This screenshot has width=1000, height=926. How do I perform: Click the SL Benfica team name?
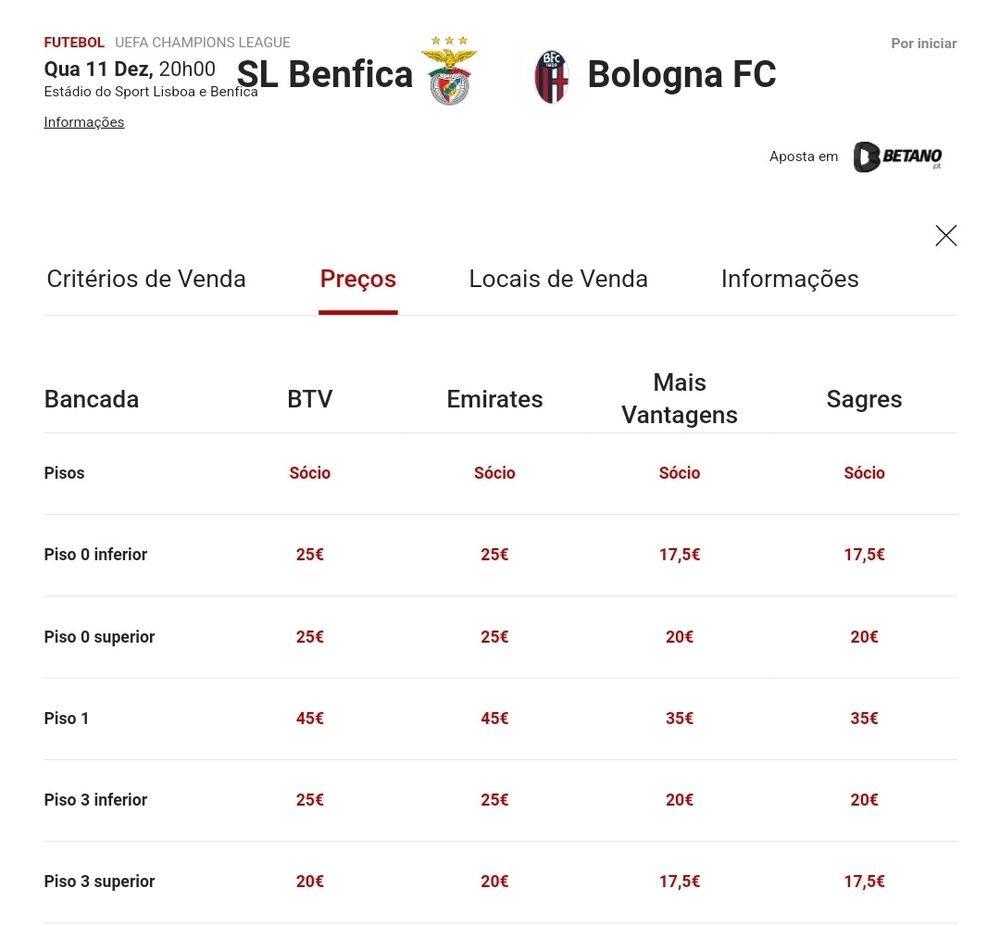point(324,75)
